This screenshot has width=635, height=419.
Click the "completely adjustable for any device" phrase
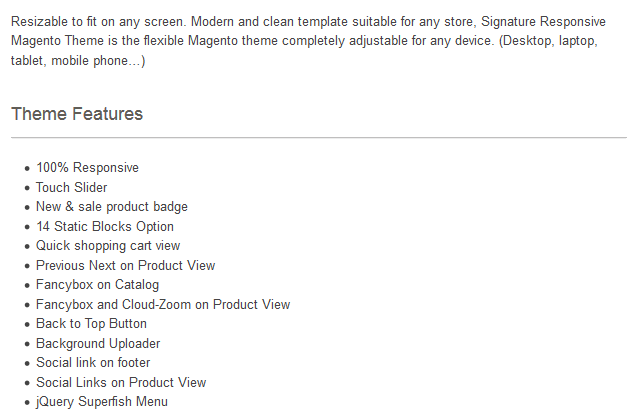click(x=387, y=42)
